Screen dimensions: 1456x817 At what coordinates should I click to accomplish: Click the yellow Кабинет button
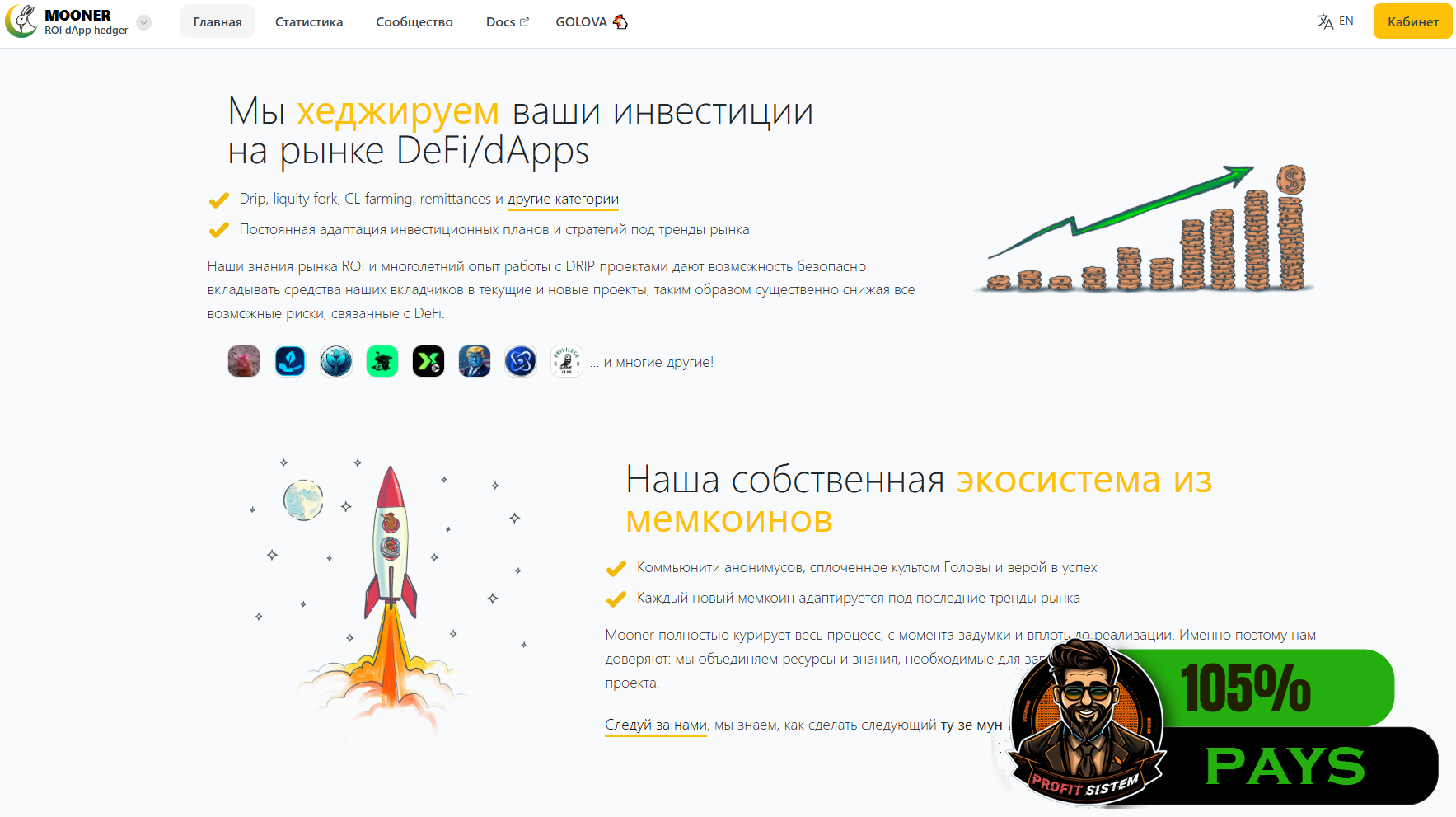pos(1412,22)
